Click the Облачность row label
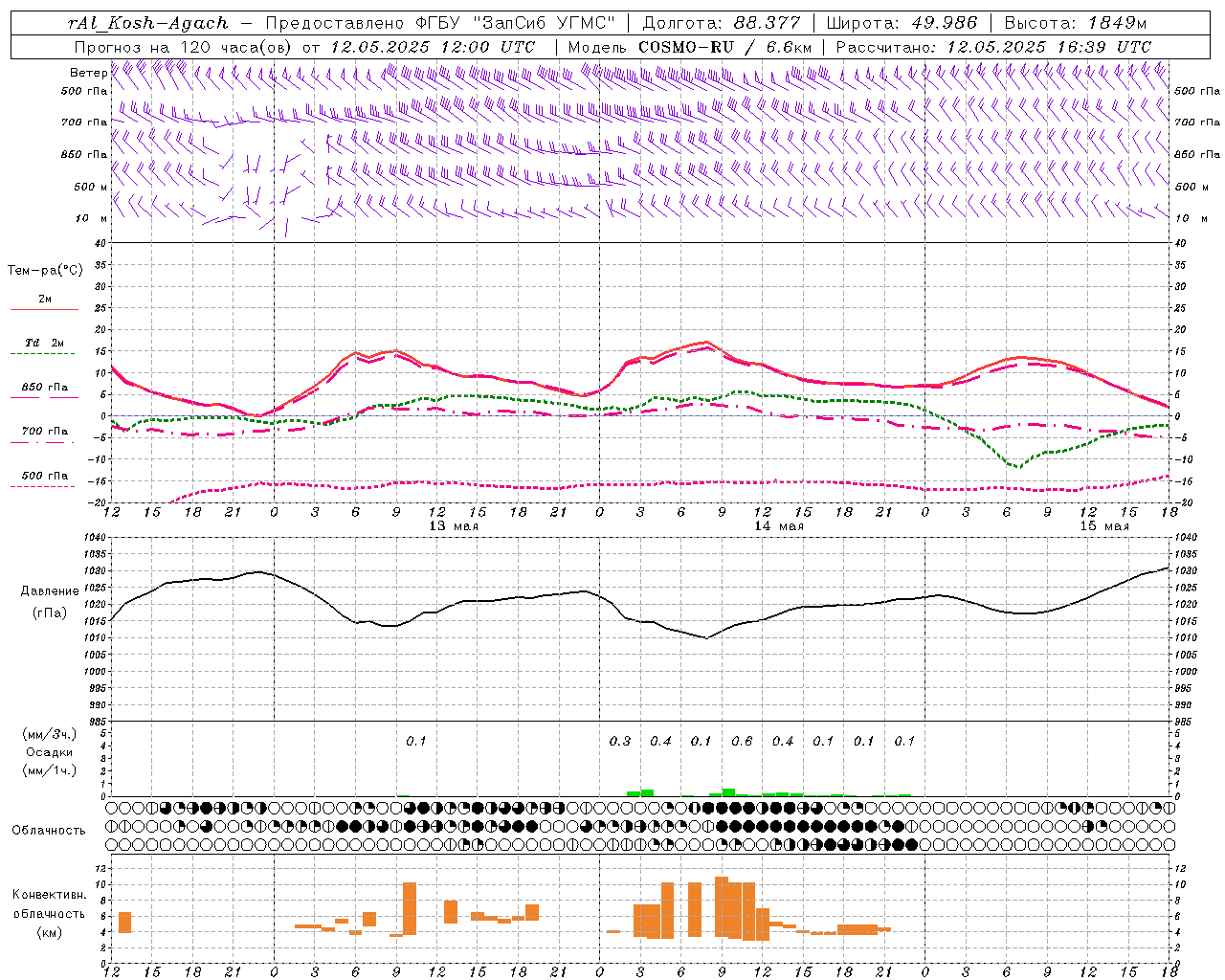Viewport: 1225px width, 980px height. click(49, 830)
